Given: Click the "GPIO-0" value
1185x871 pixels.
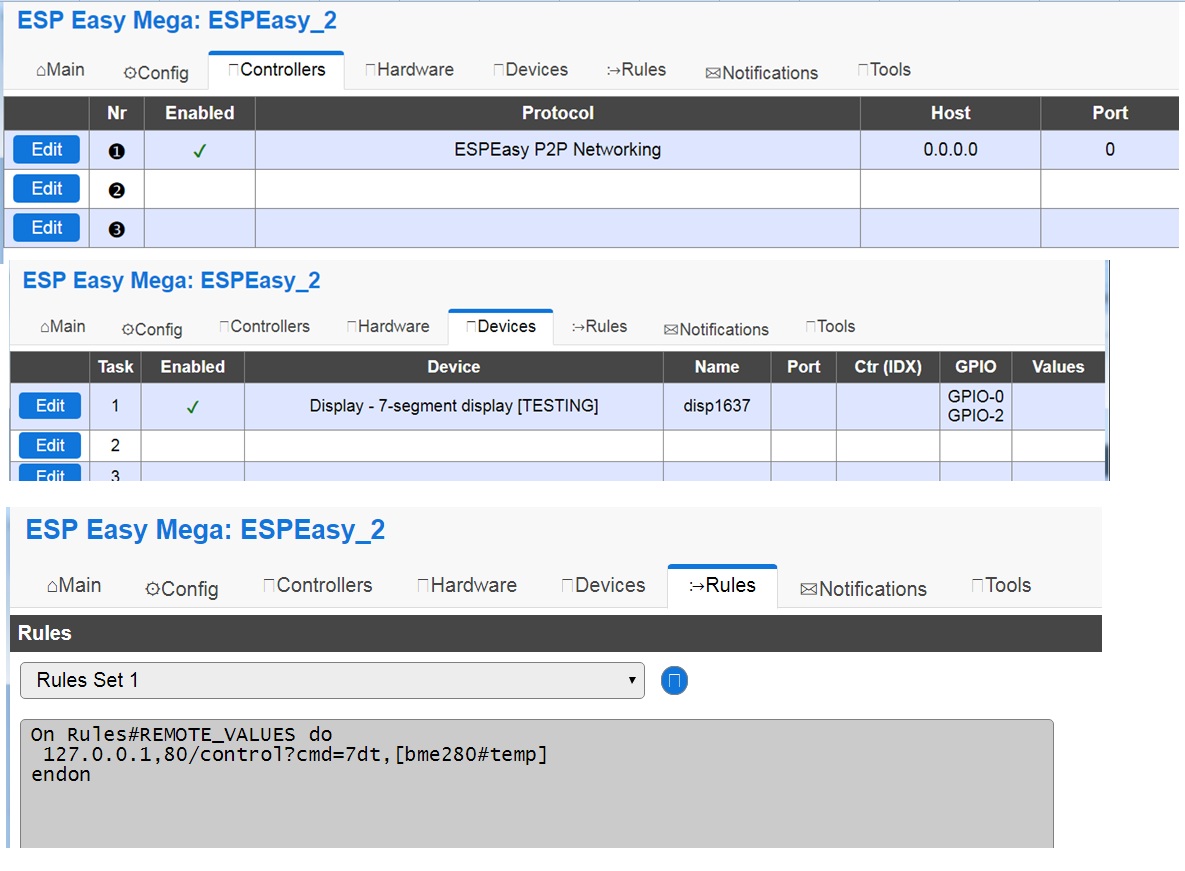Looking at the screenshot, I should click(976, 397).
